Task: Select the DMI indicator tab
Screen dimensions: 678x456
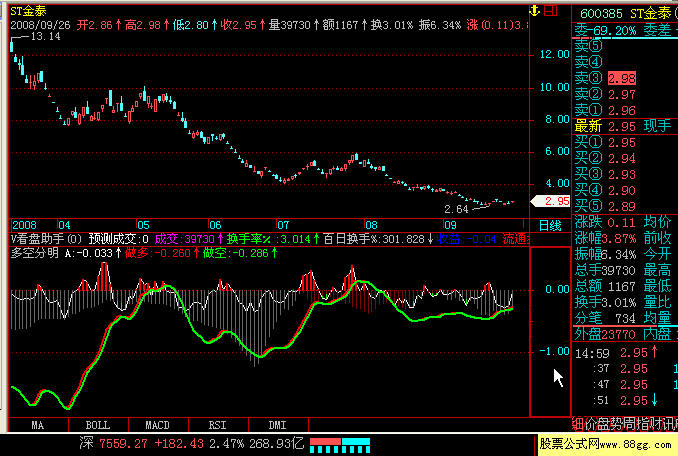Action: pos(277,425)
